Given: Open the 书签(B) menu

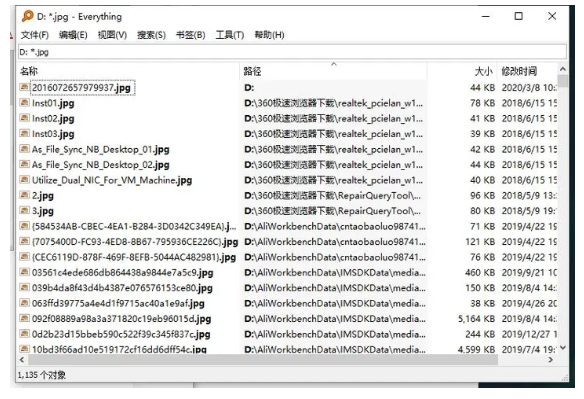Looking at the screenshot, I should (x=190, y=35).
